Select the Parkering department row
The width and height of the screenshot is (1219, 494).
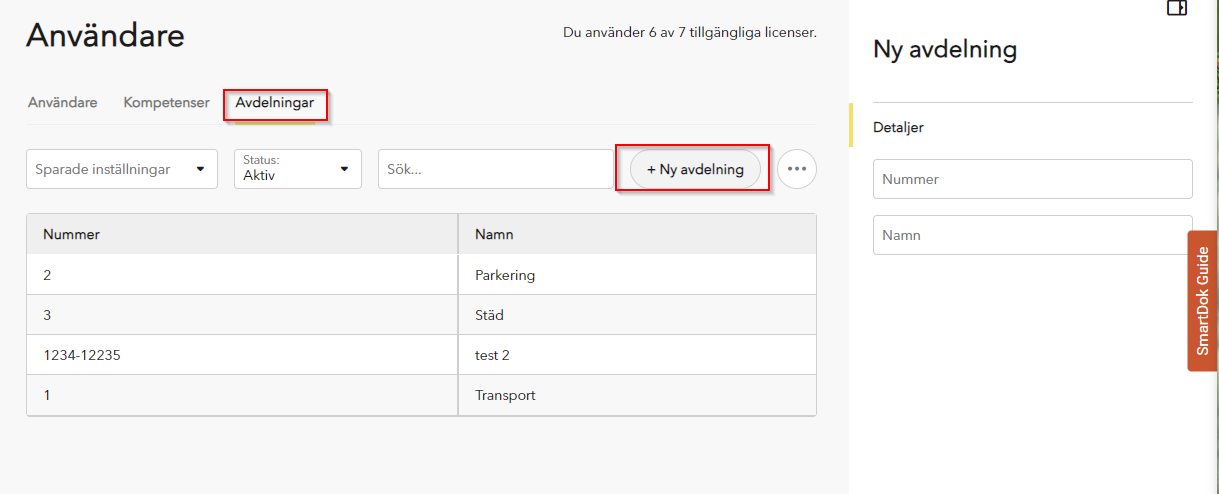click(x=421, y=275)
